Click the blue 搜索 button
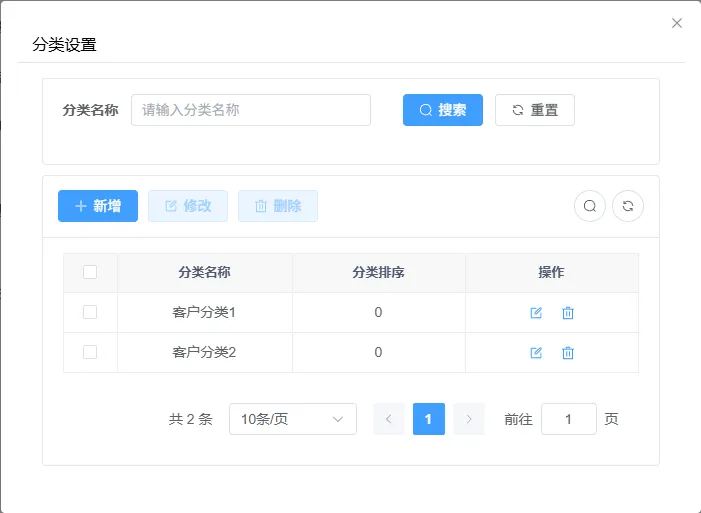This screenshot has height=513, width=701. [x=443, y=110]
